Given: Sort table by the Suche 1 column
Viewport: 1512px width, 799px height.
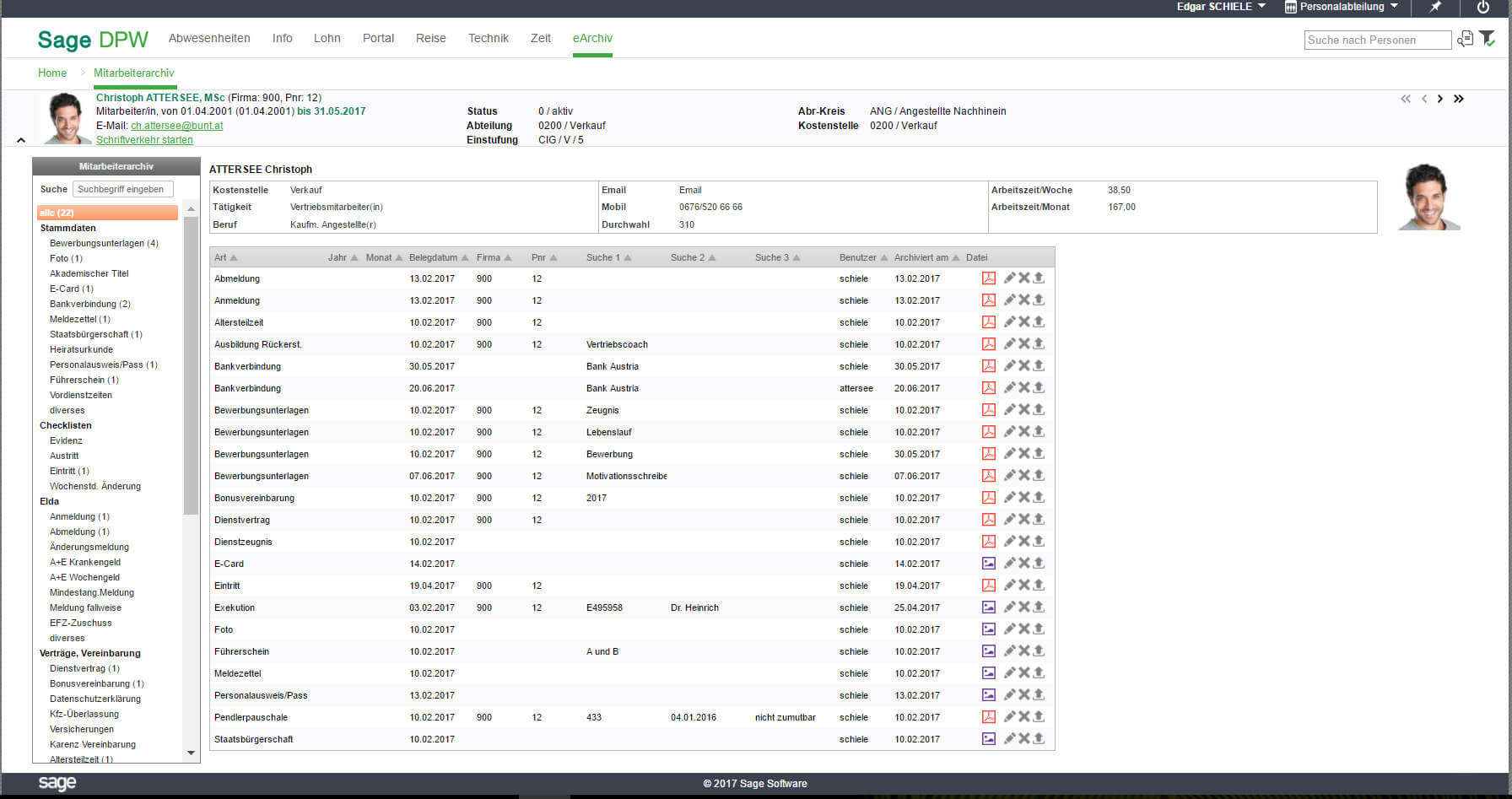Looking at the screenshot, I should pyautogui.click(x=608, y=257).
